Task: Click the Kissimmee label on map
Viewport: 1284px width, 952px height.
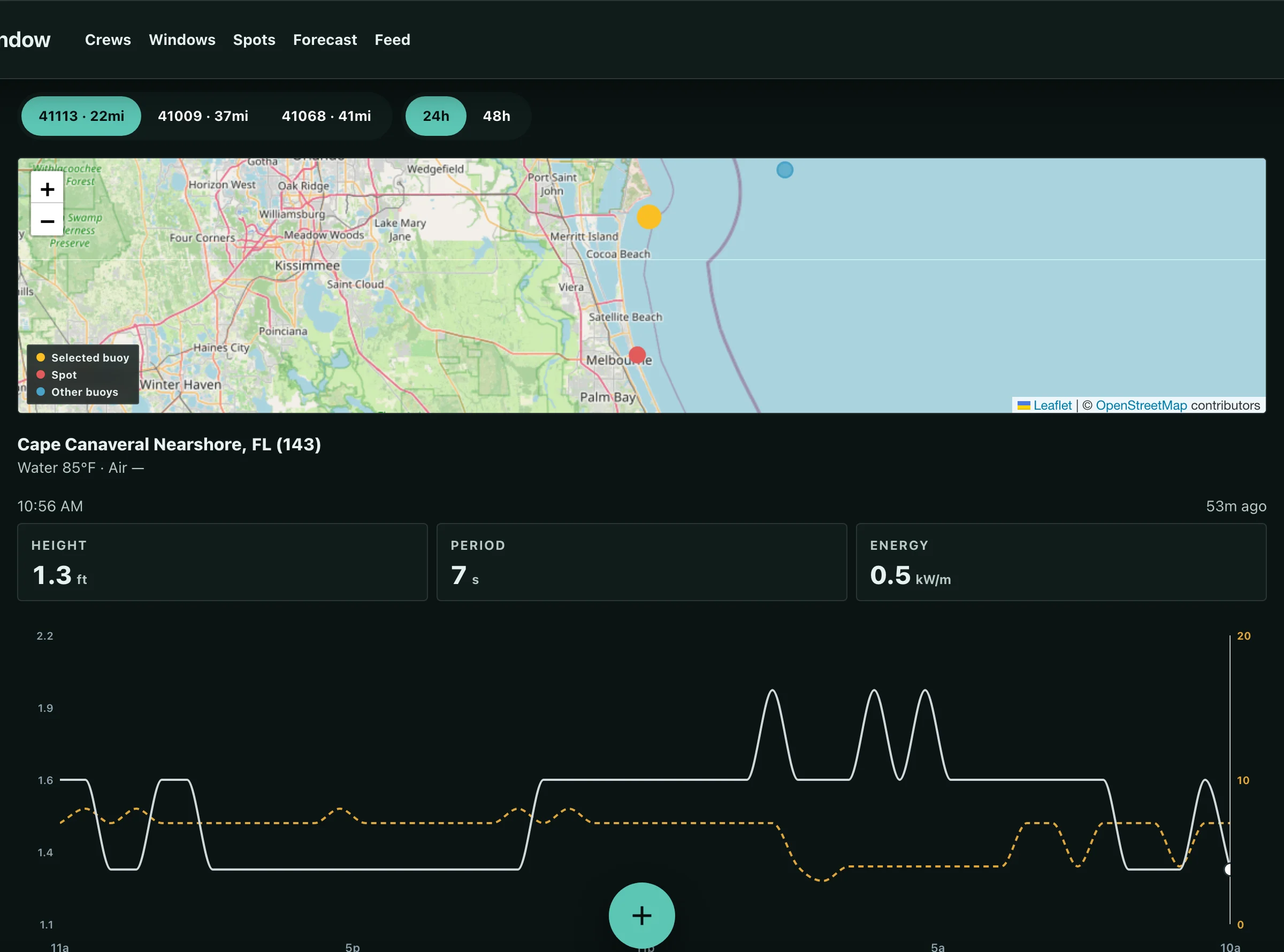Action: tap(307, 266)
